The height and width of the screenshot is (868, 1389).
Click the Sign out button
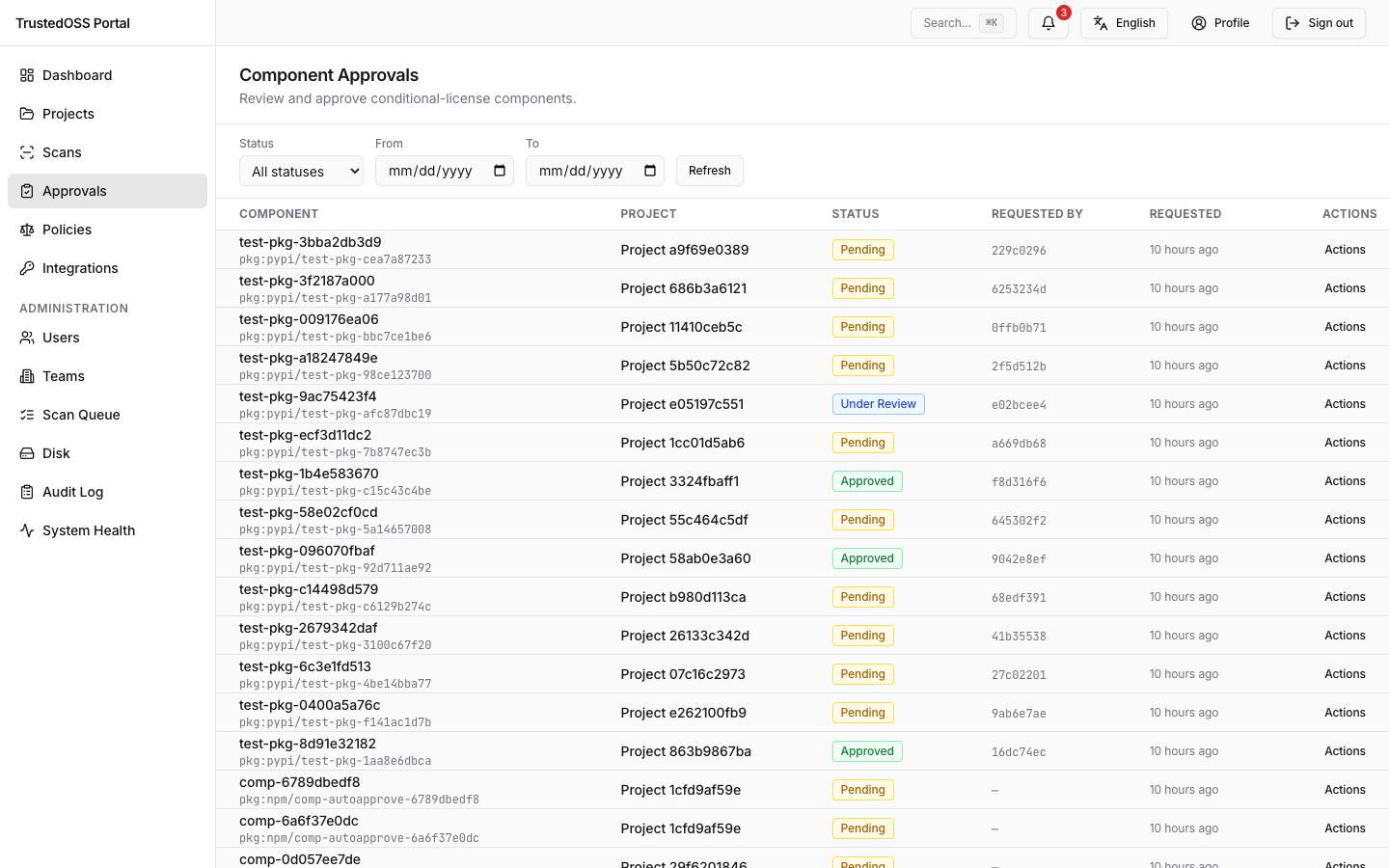point(1319,23)
